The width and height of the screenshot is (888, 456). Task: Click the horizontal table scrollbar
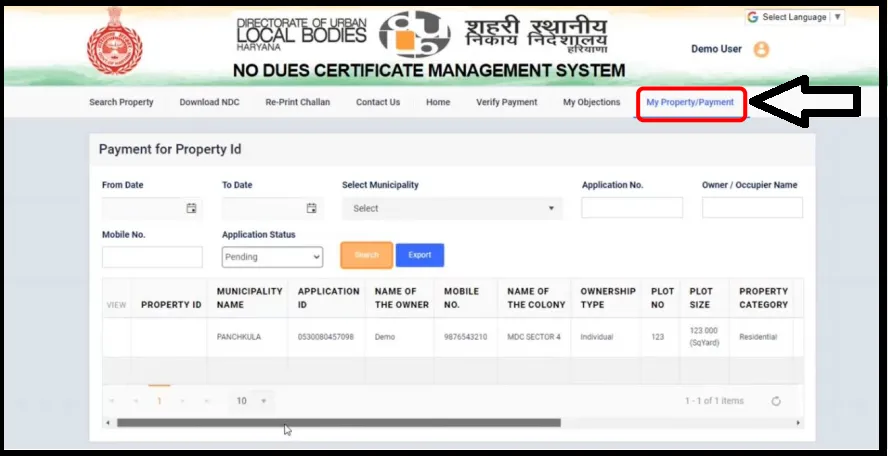pos(338,423)
